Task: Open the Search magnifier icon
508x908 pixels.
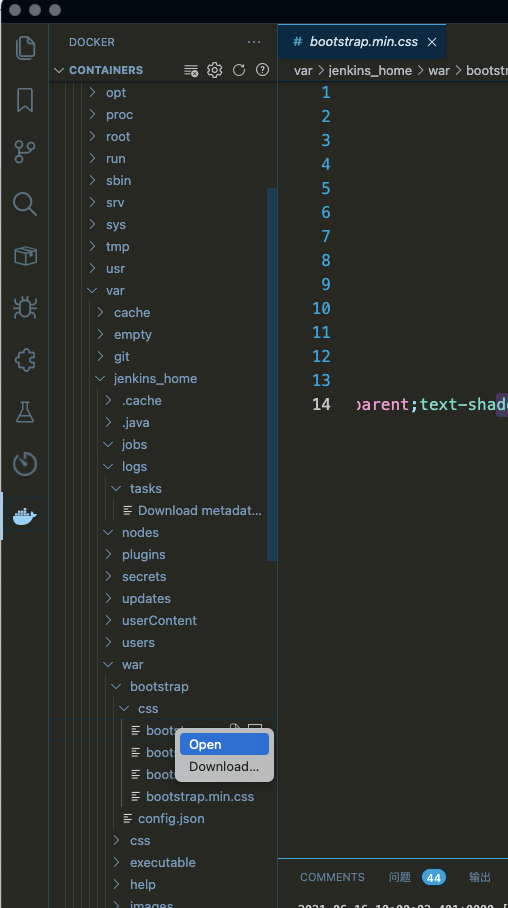Action: point(25,204)
